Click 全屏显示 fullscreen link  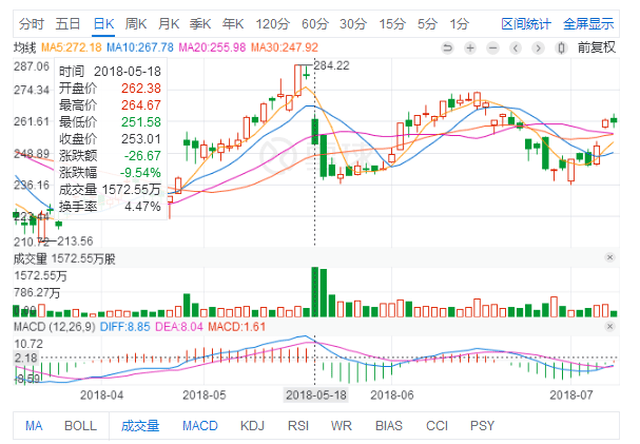click(x=589, y=24)
